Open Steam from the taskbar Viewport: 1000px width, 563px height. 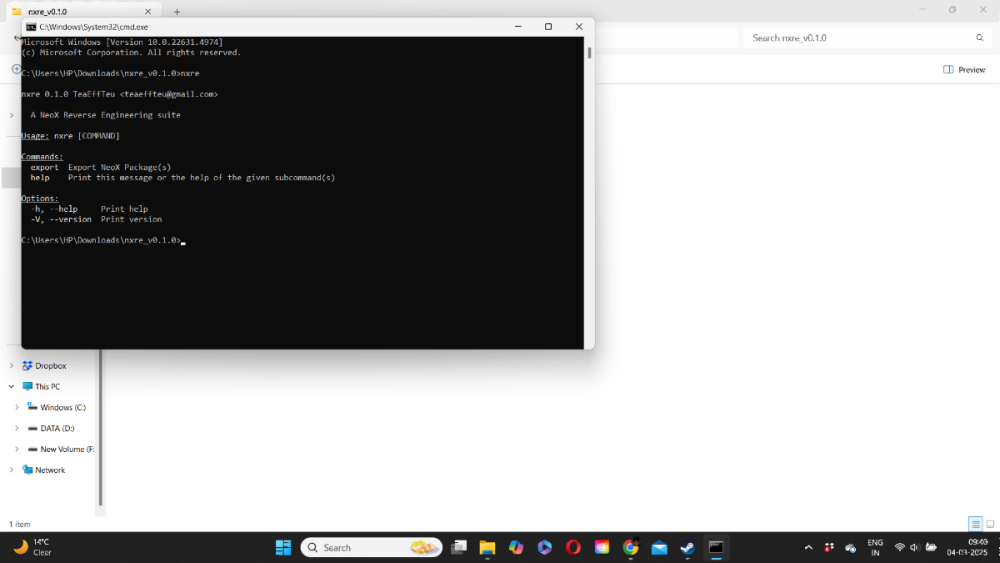687,547
